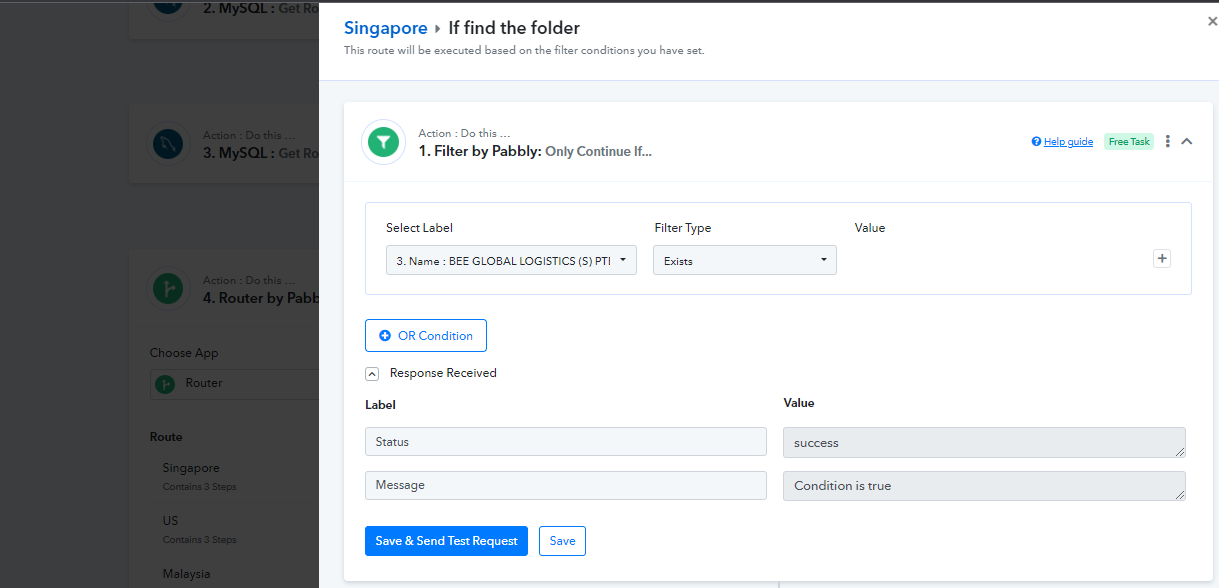Collapse the Response Received section

(x=372, y=373)
